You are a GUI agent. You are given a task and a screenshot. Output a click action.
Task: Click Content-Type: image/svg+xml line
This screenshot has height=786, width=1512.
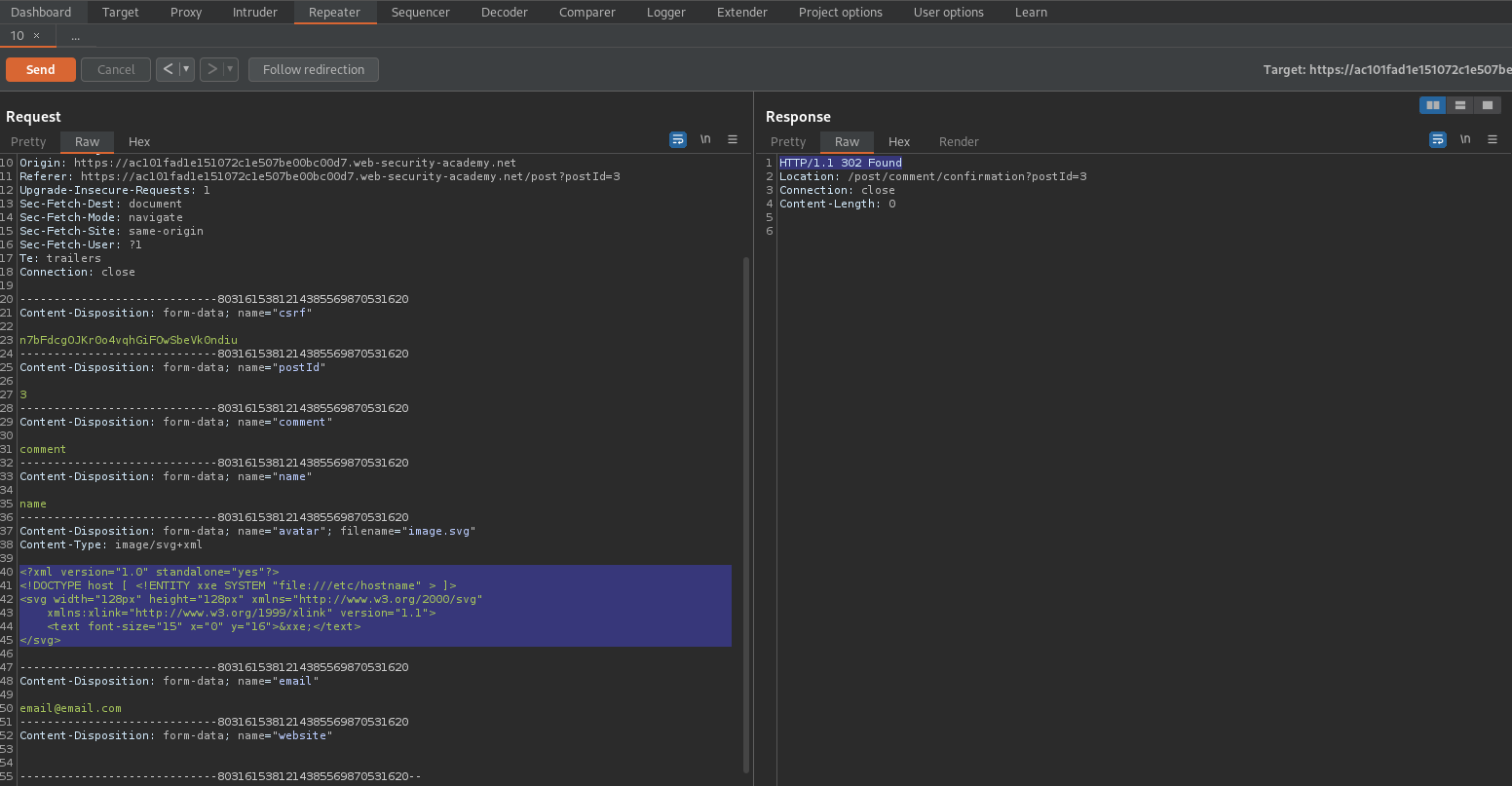[111, 544]
